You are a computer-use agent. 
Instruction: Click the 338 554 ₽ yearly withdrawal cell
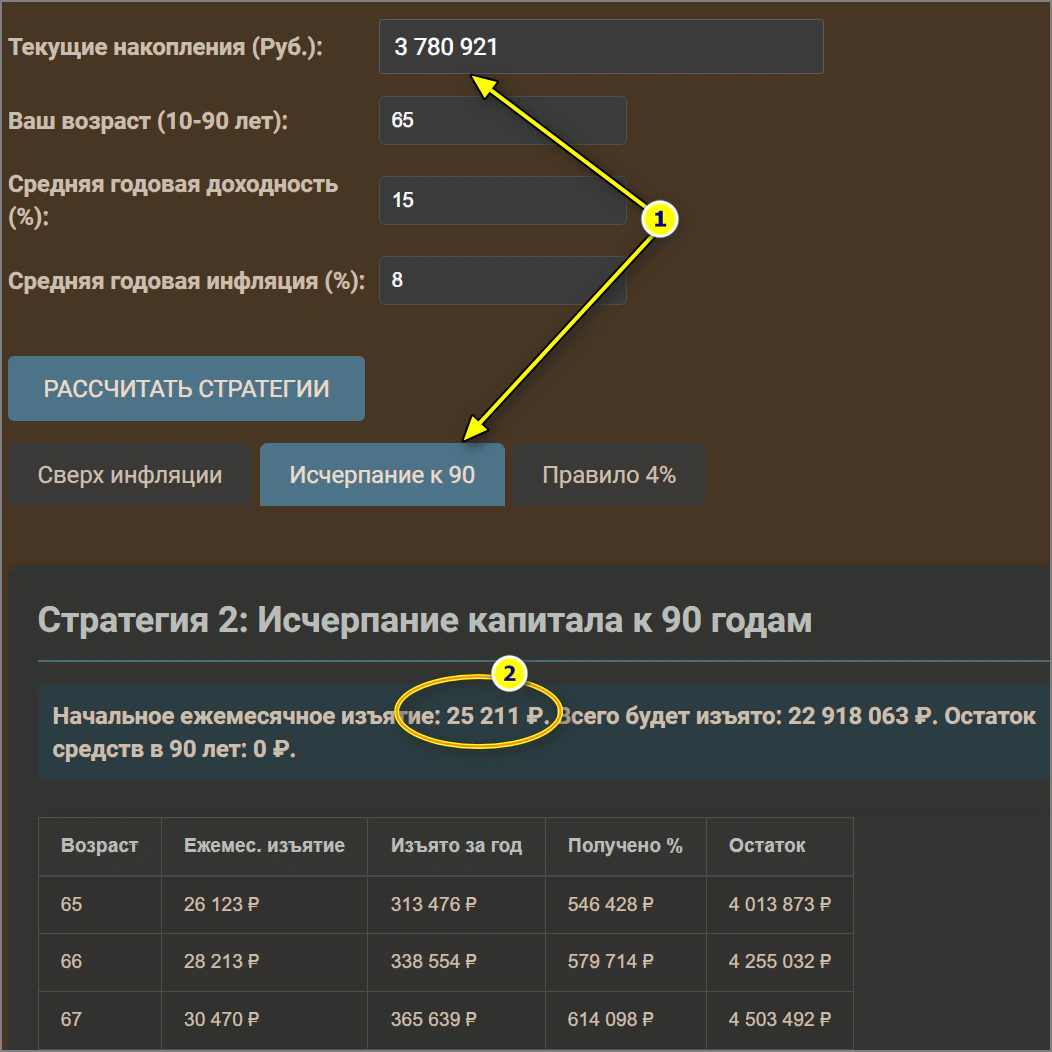point(456,961)
